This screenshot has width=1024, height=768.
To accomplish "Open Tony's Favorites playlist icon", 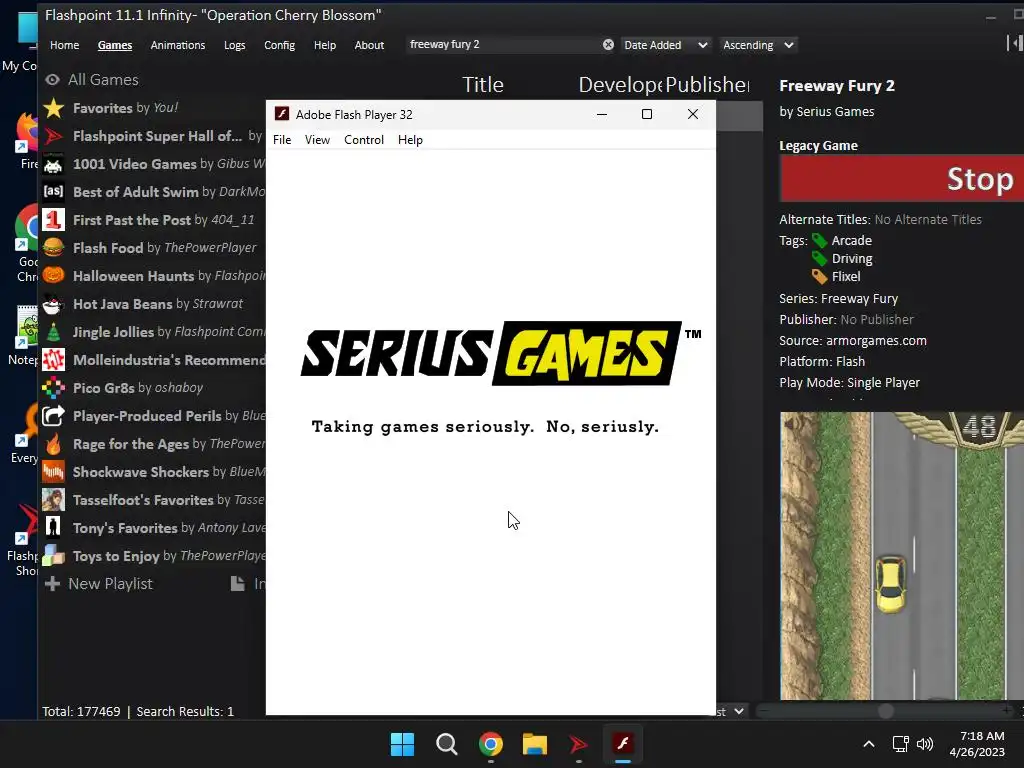I will coord(54,528).
